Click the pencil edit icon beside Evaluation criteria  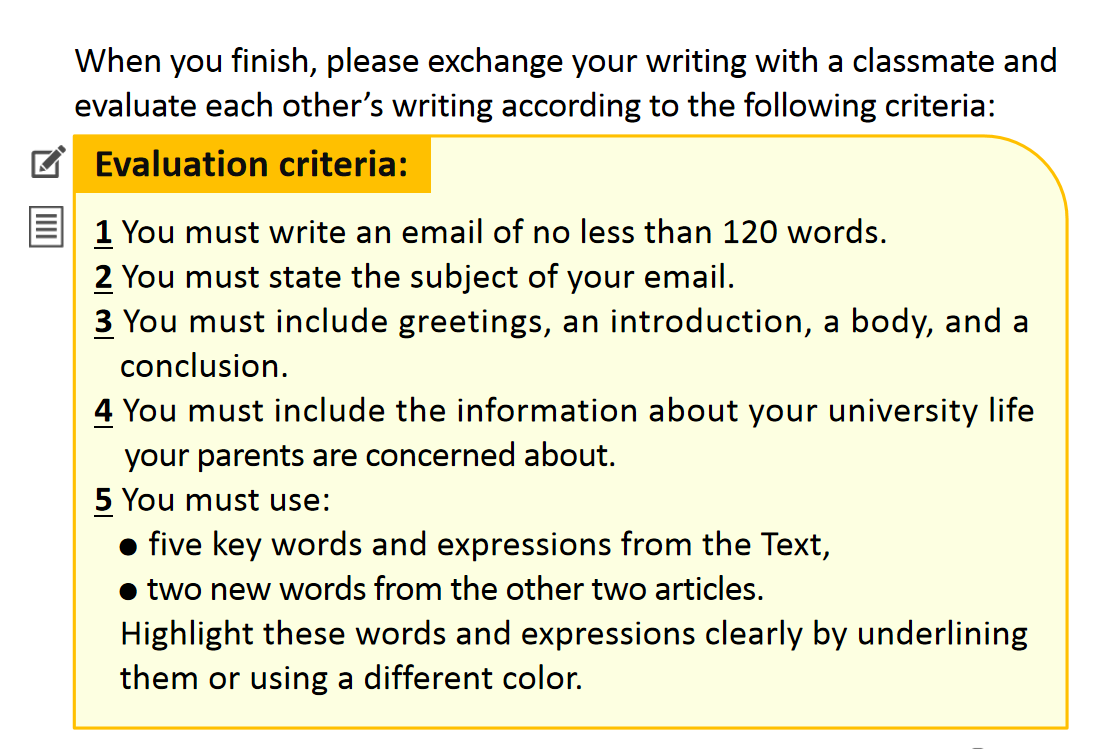48,163
